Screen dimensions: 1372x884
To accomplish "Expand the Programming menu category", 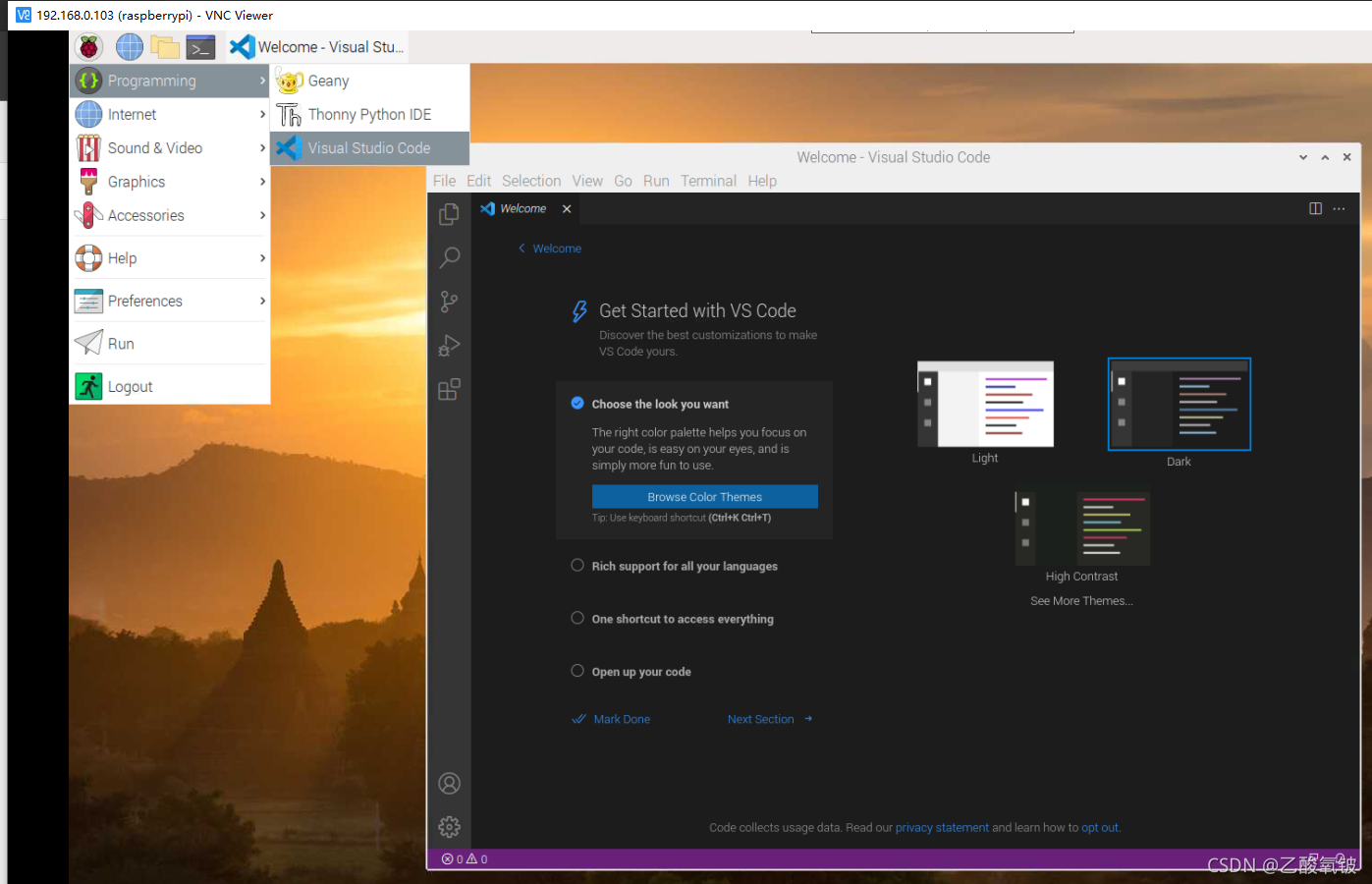I will [x=170, y=81].
